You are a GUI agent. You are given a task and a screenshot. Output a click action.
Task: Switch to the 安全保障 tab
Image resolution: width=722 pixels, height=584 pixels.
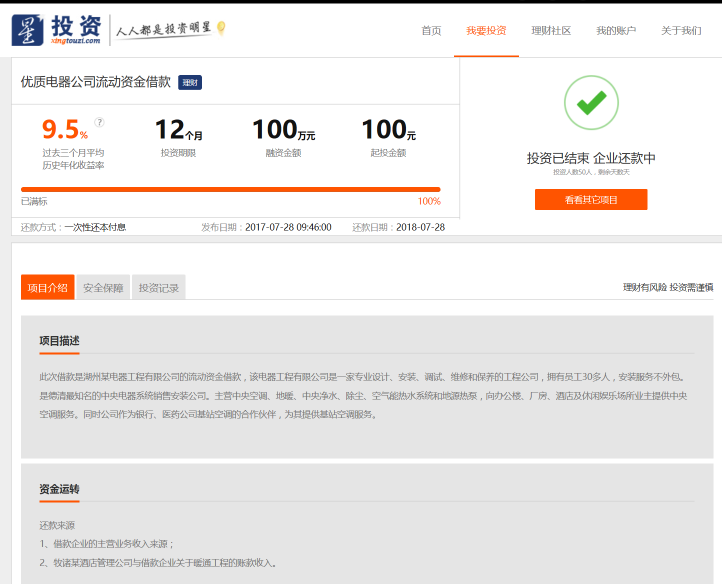click(x=103, y=288)
